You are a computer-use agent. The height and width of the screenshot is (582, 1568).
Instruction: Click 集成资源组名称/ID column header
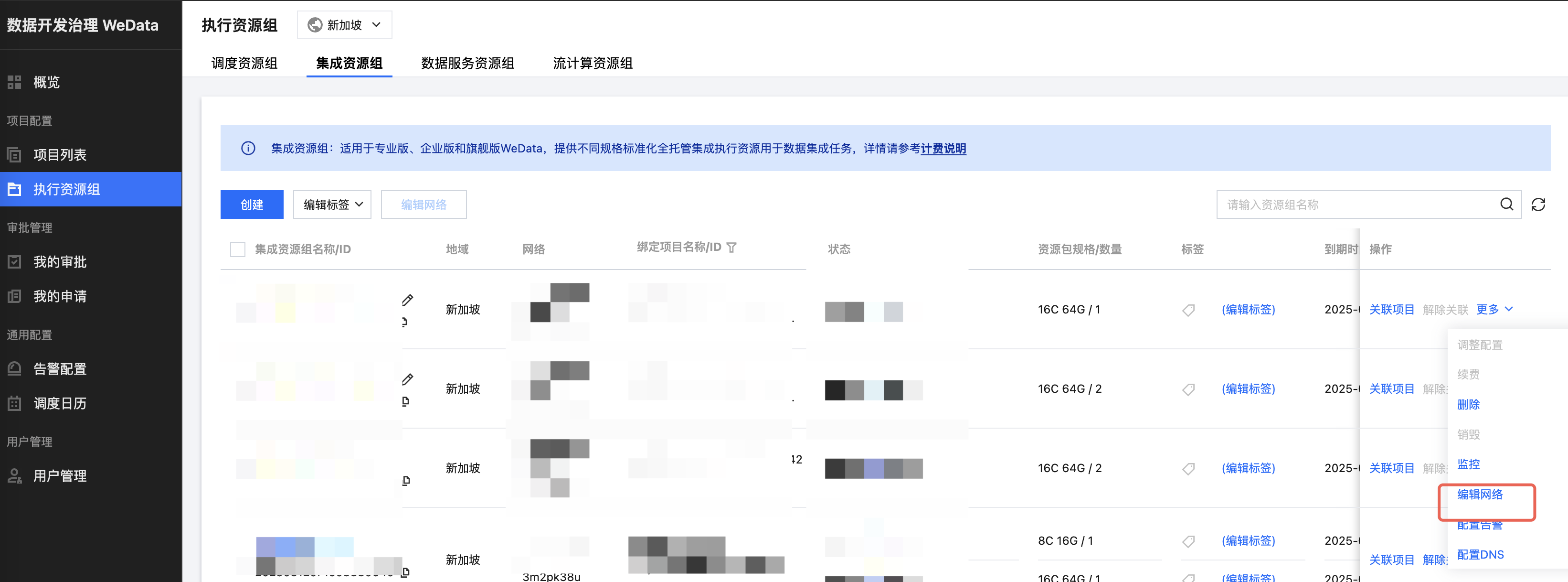click(x=303, y=248)
